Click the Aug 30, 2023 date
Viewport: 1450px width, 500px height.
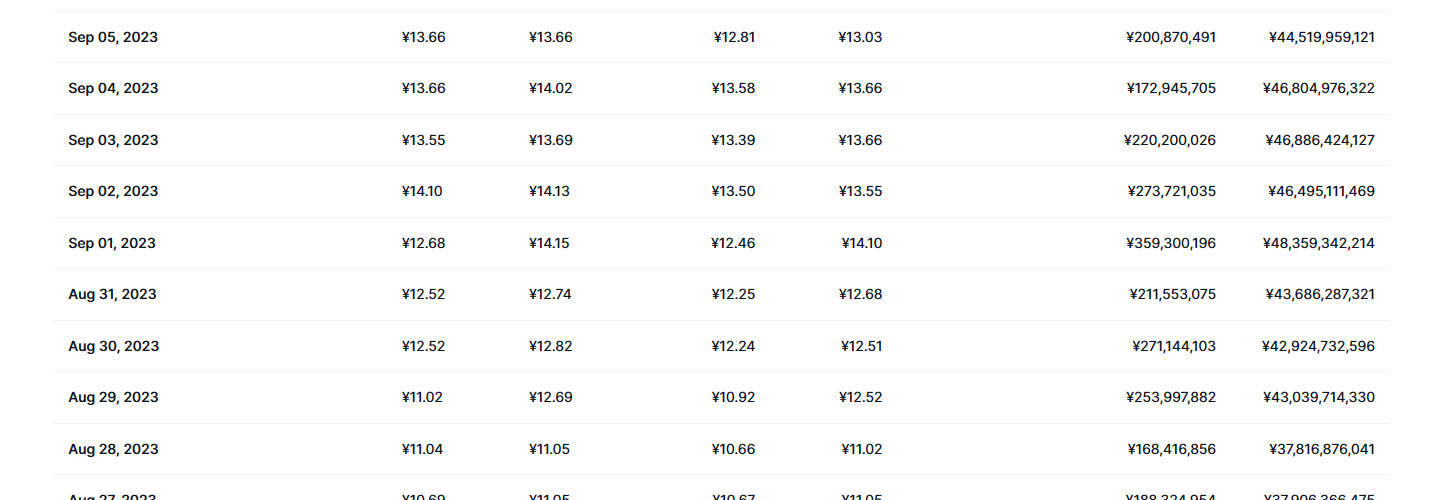coord(113,346)
